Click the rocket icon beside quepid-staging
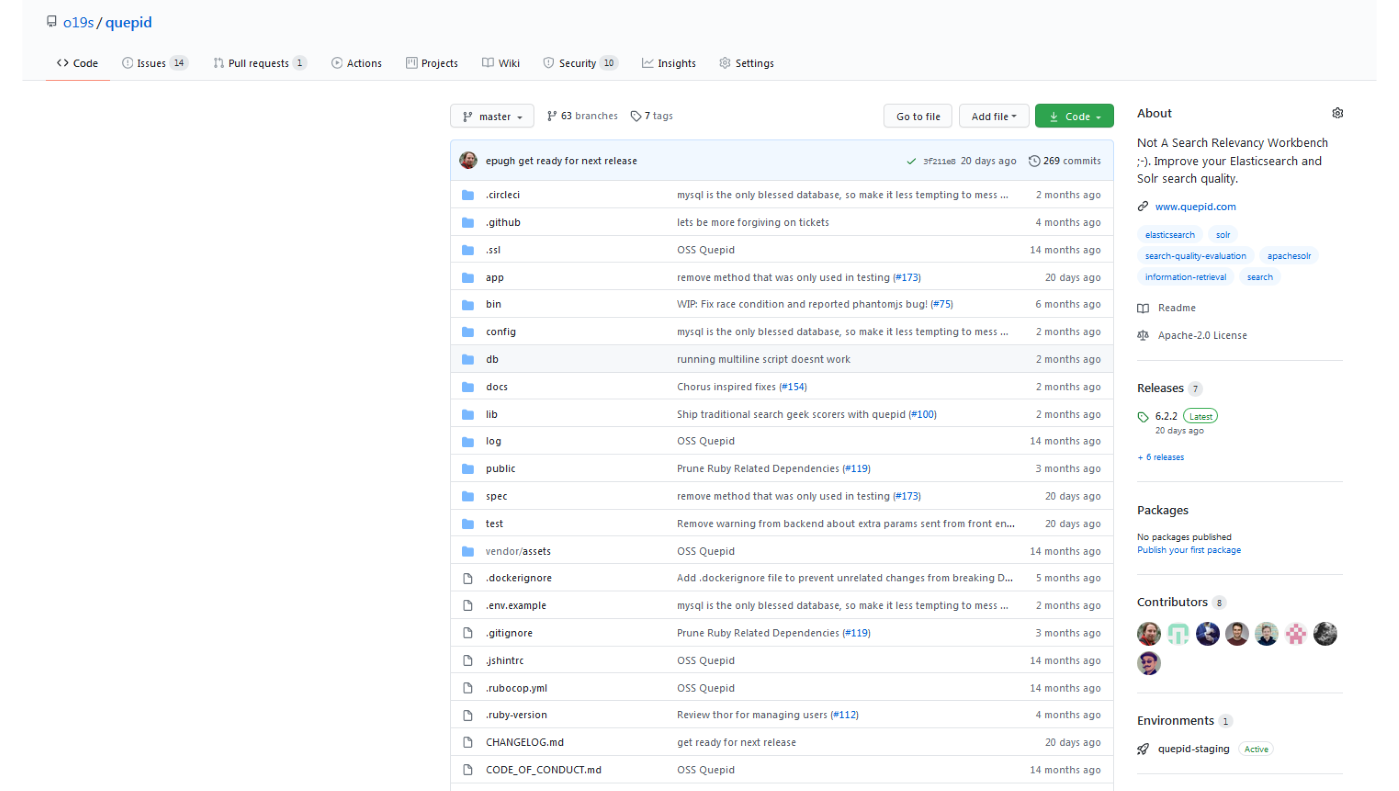This screenshot has width=1399, height=791. point(1143,749)
